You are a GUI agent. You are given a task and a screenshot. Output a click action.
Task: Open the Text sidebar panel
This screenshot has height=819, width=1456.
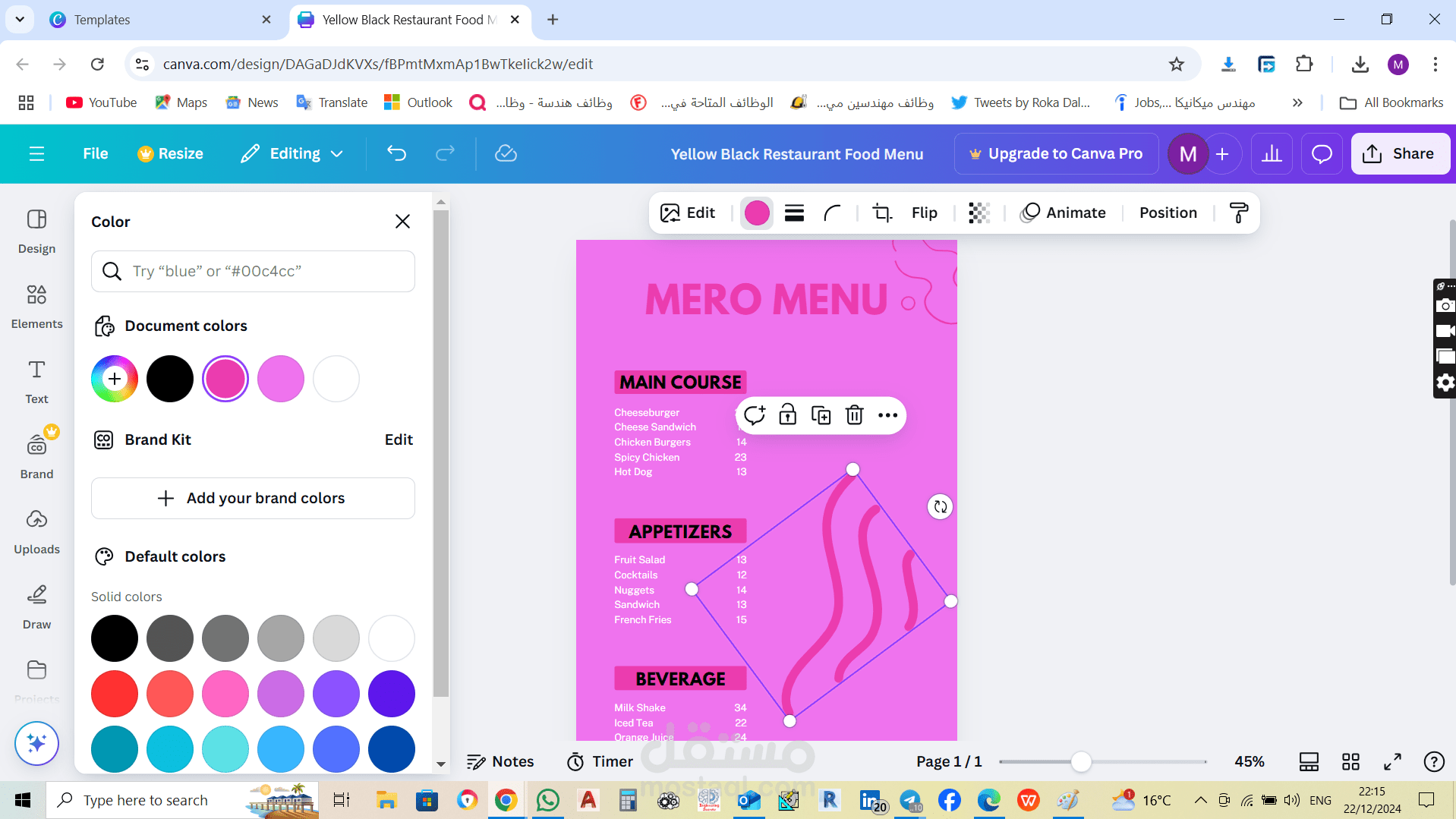(x=36, y=382)
